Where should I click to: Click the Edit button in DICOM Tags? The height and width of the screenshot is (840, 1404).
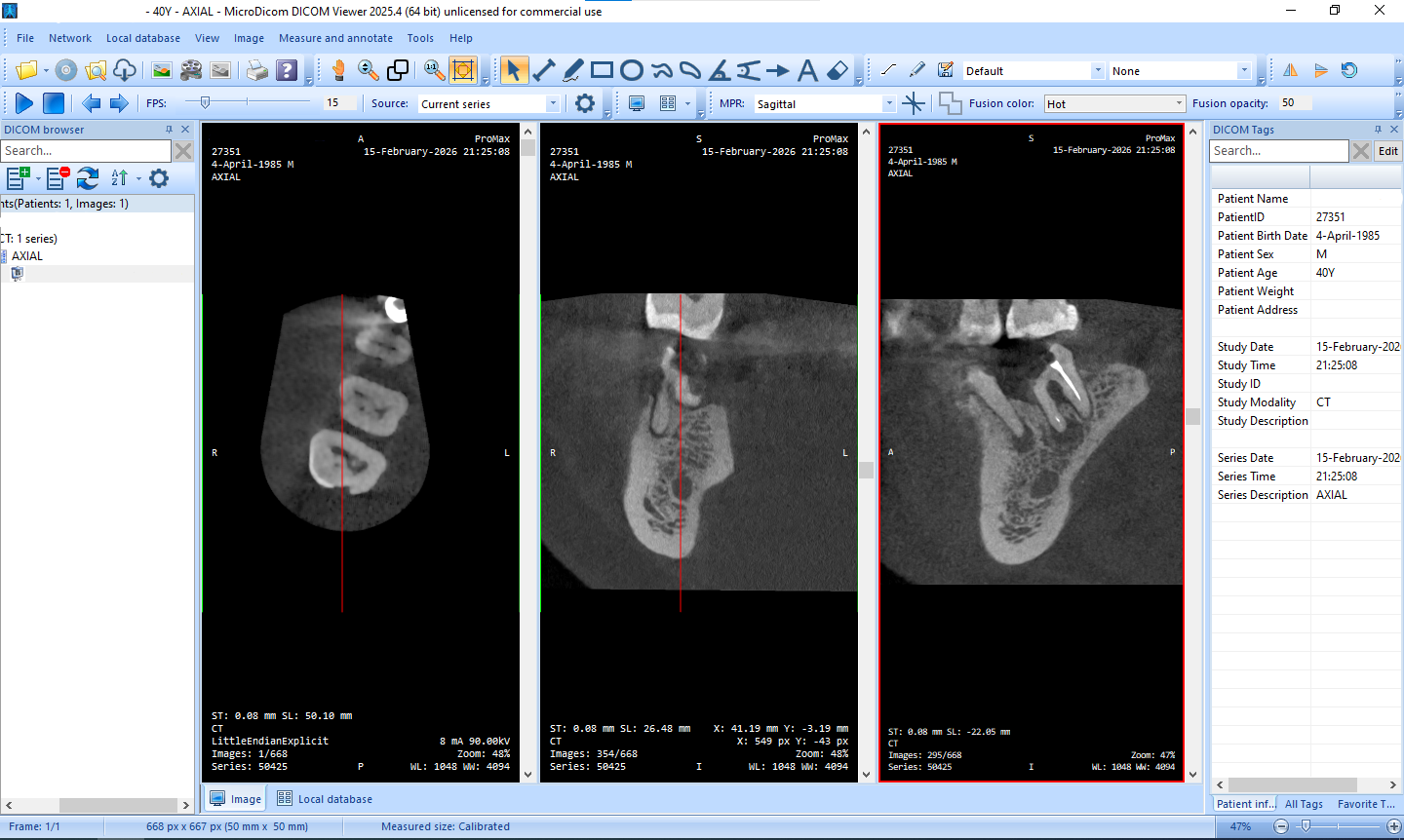(x=1387, y=151)
